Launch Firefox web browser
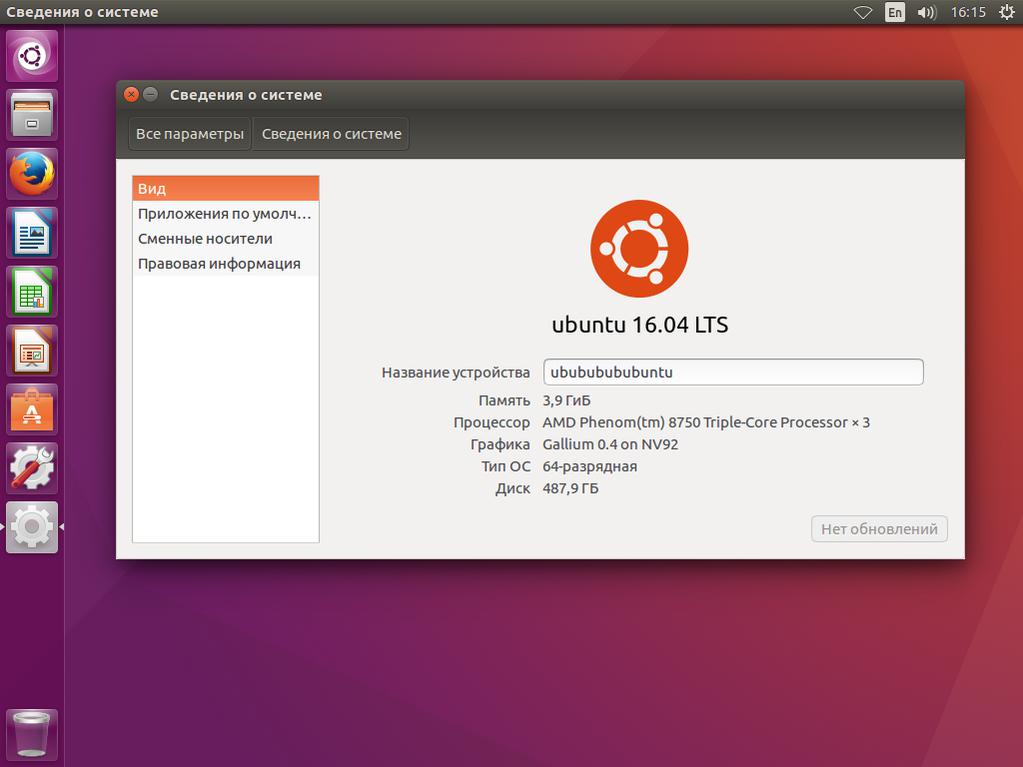 coord(32,174)
